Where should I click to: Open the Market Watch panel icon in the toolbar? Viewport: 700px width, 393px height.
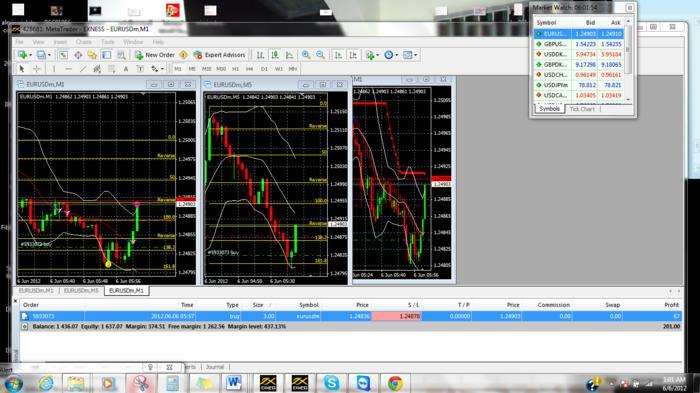(63, 55)
